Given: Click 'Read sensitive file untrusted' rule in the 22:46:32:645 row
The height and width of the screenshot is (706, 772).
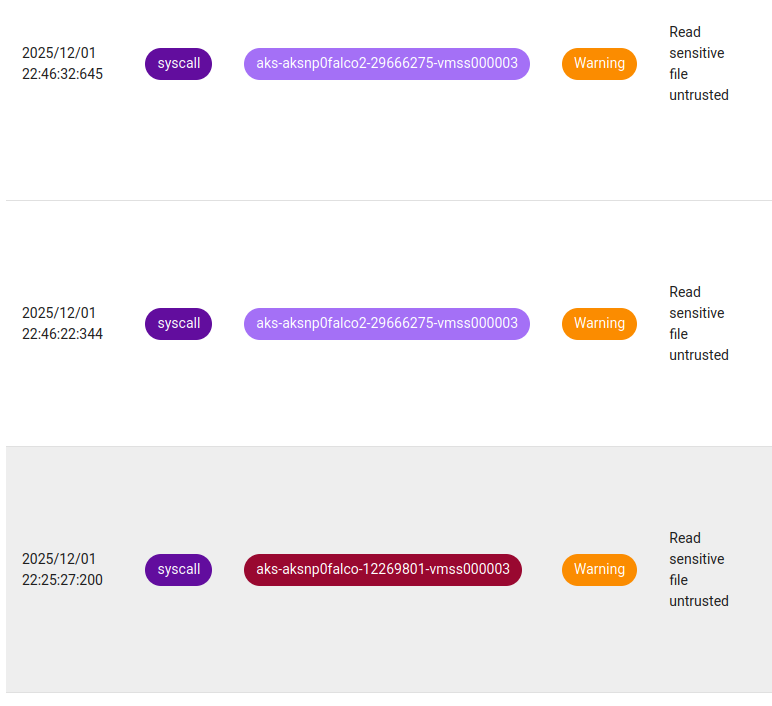Looking at the screenshot, I should tap(698, 64).
